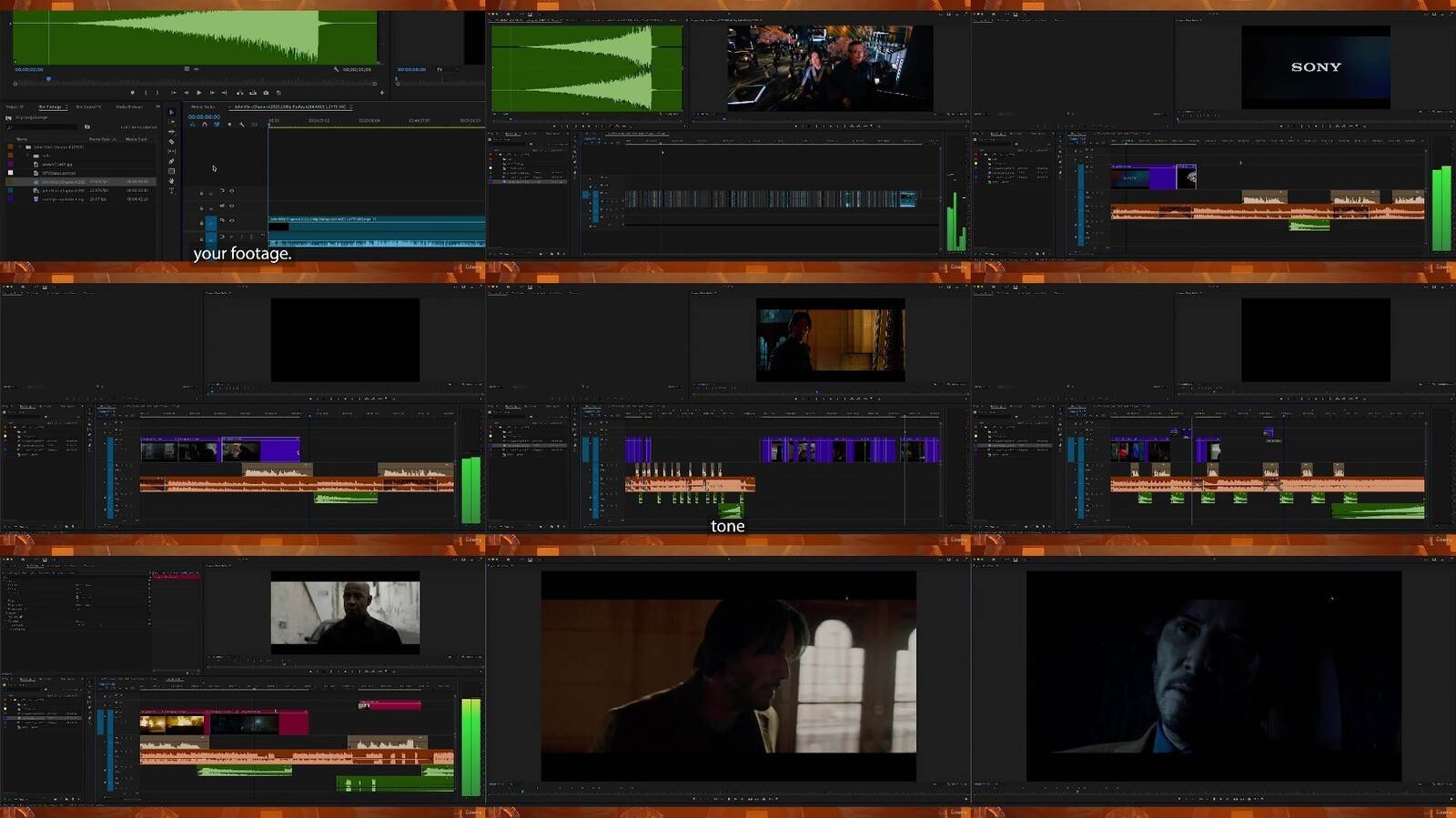Choose the Pen tool in the toolbar

[x=171, y=161]
